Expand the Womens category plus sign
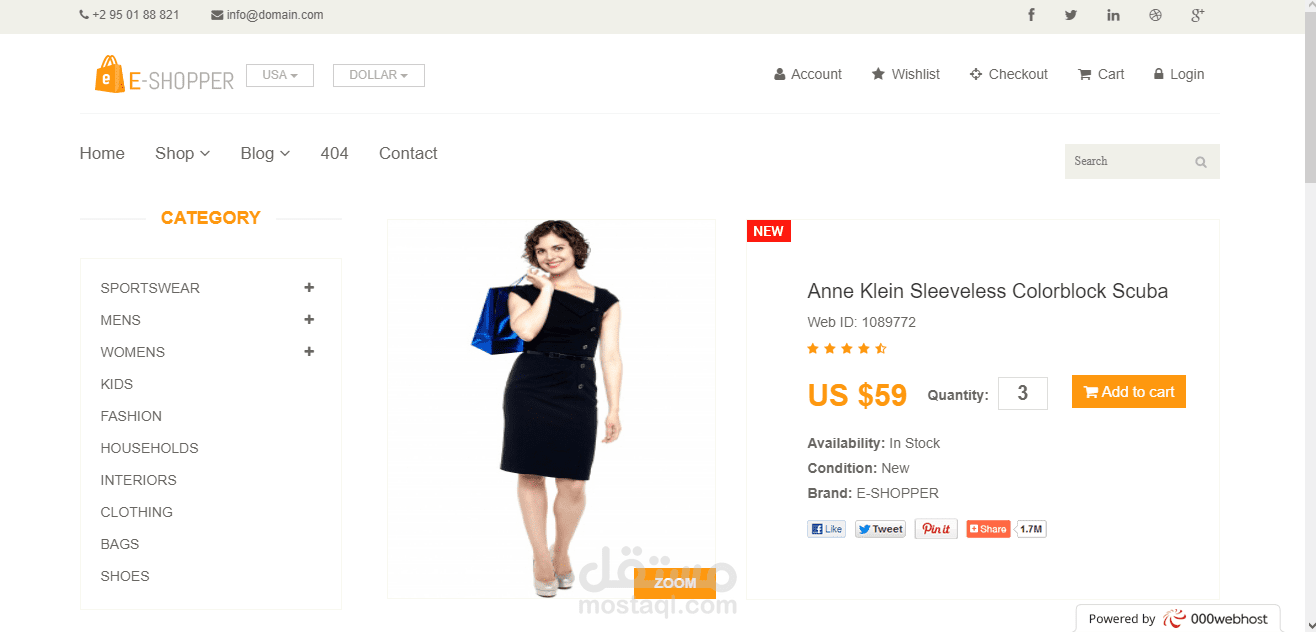Viewport: 1316px width, 632px height. [309, 352]
